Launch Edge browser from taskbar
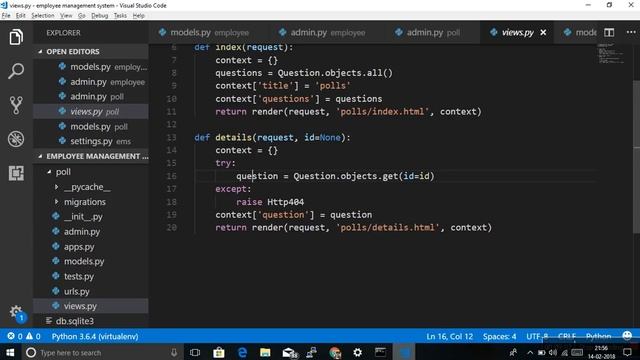Viewport: 640px width, 360px height. (242, 352)
